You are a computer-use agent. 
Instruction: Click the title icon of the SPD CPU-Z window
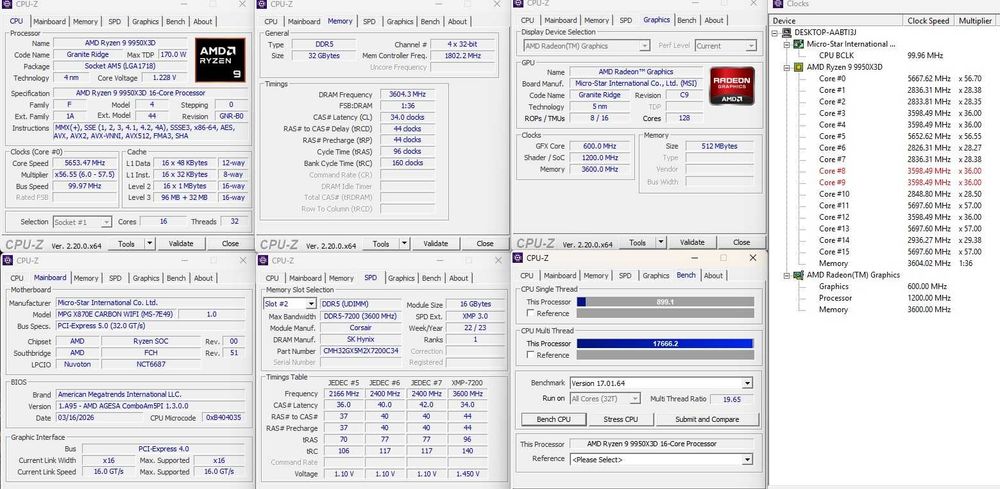pyautogui.click(x=263, y=261)
